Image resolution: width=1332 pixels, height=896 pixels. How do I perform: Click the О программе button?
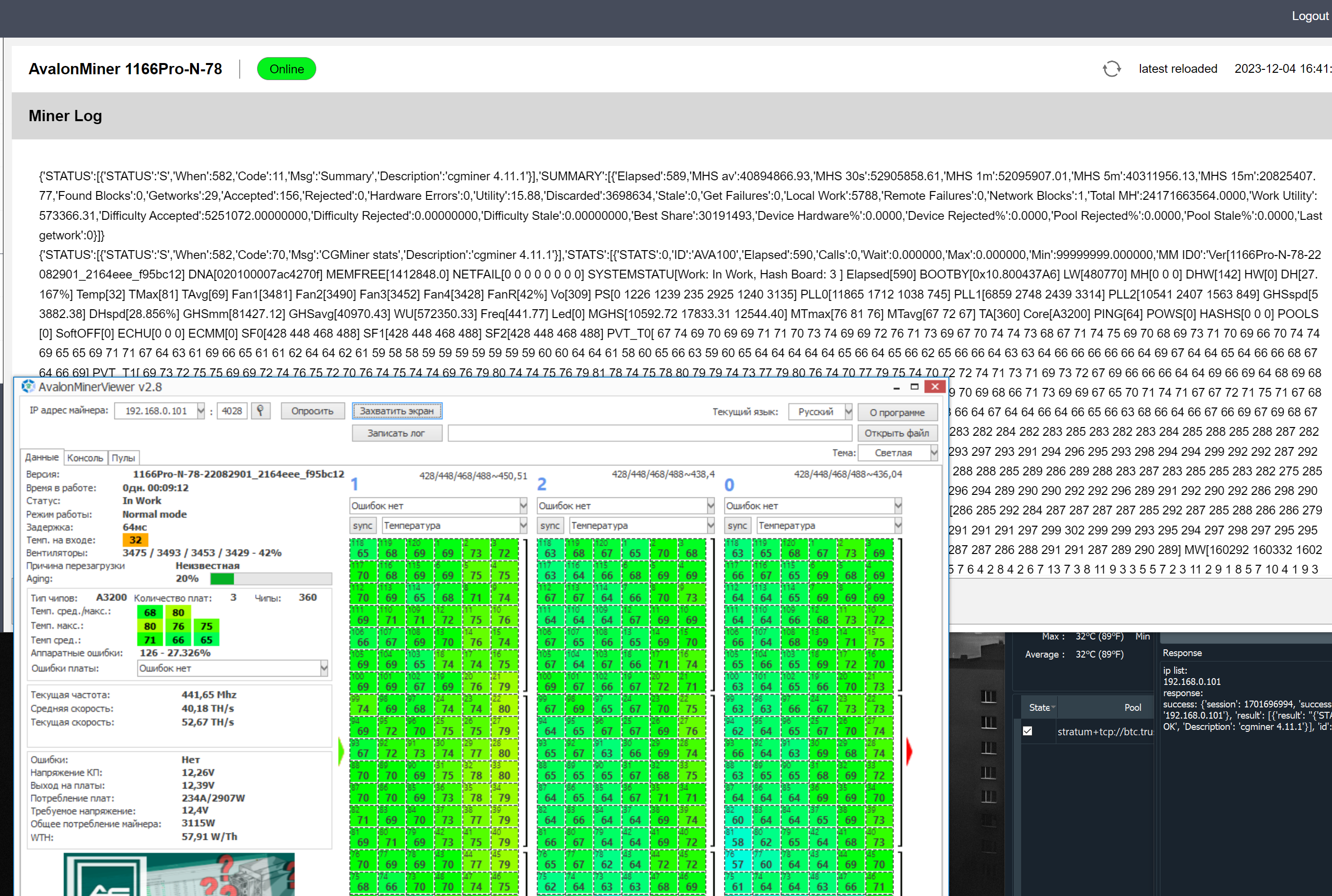pos(897,412)
